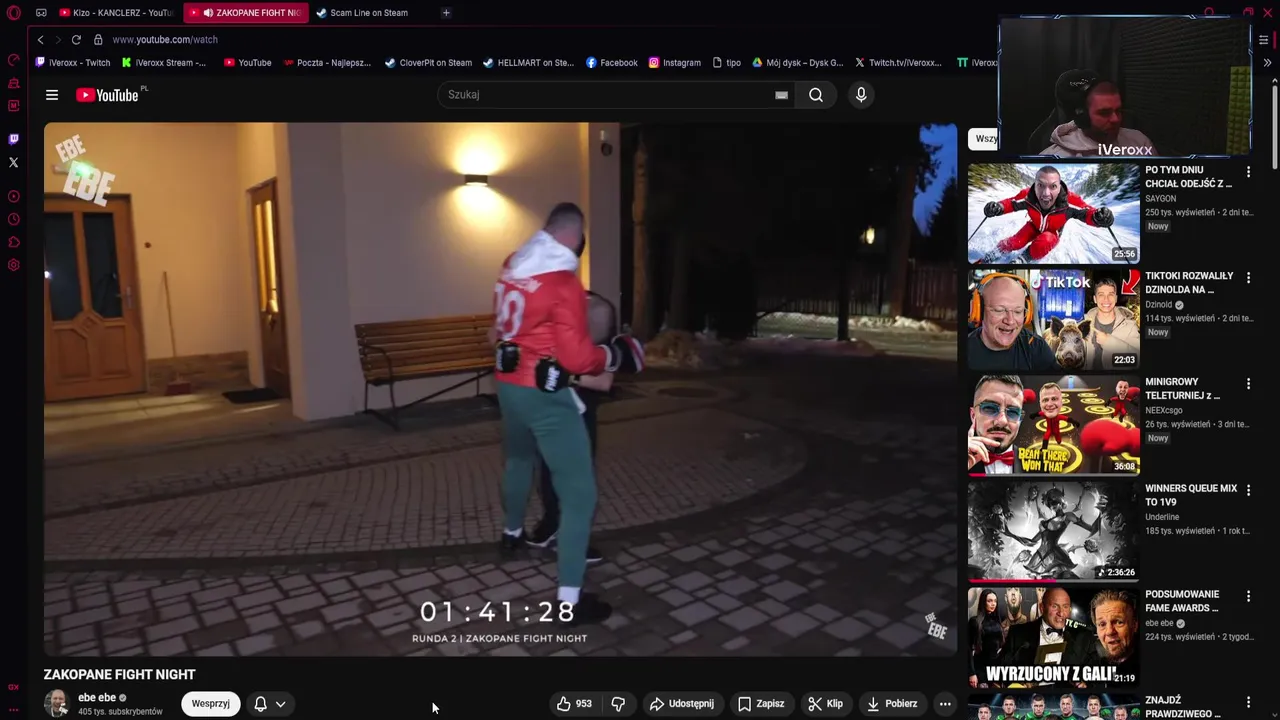
Task: Open iVeroxx - Twitch bookmark
Action: (x=73, y=62)
